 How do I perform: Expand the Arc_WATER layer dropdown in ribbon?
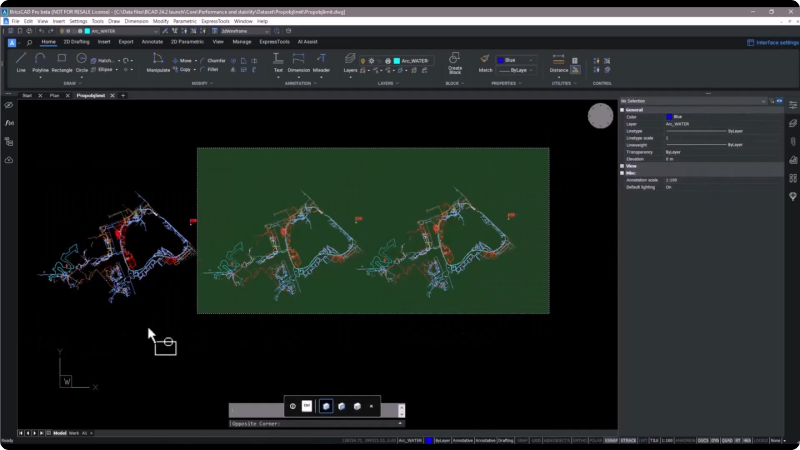click(413, 61)
